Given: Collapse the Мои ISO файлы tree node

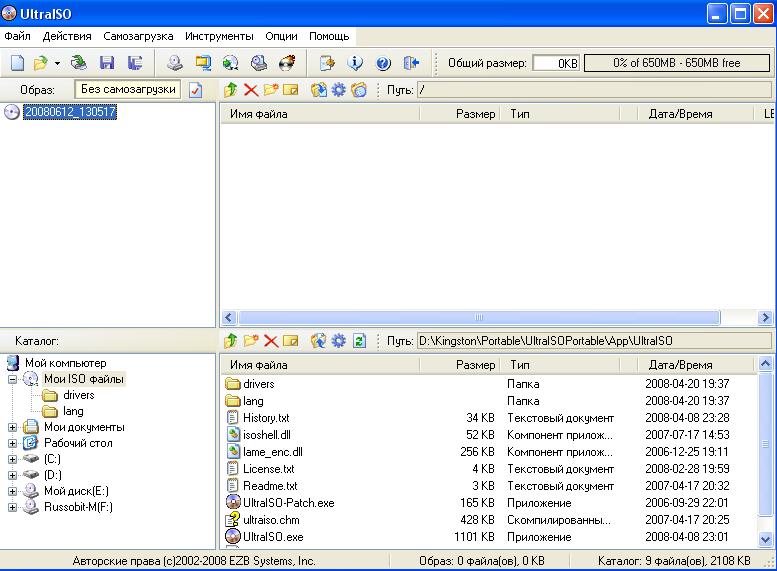Looking at the screenshot, I should 12,380.
